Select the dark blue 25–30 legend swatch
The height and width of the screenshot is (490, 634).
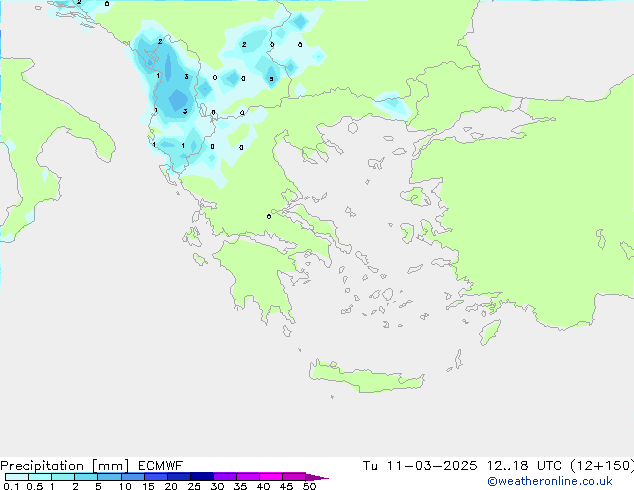tap(202, 477)
